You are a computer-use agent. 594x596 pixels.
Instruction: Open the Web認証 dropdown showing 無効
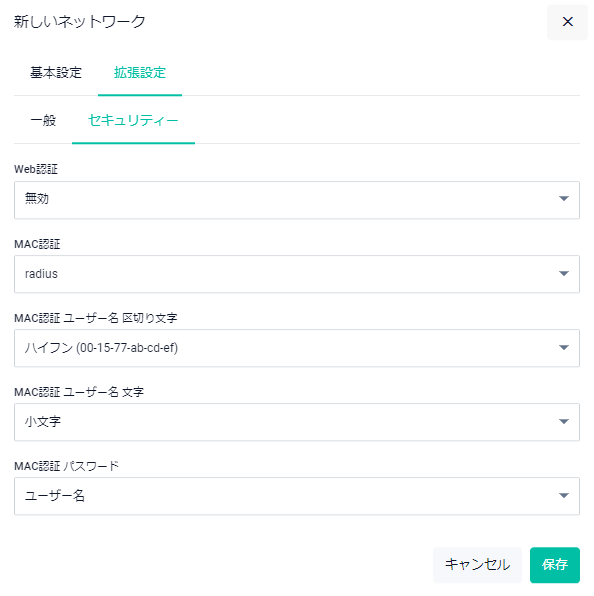[297, 200]
